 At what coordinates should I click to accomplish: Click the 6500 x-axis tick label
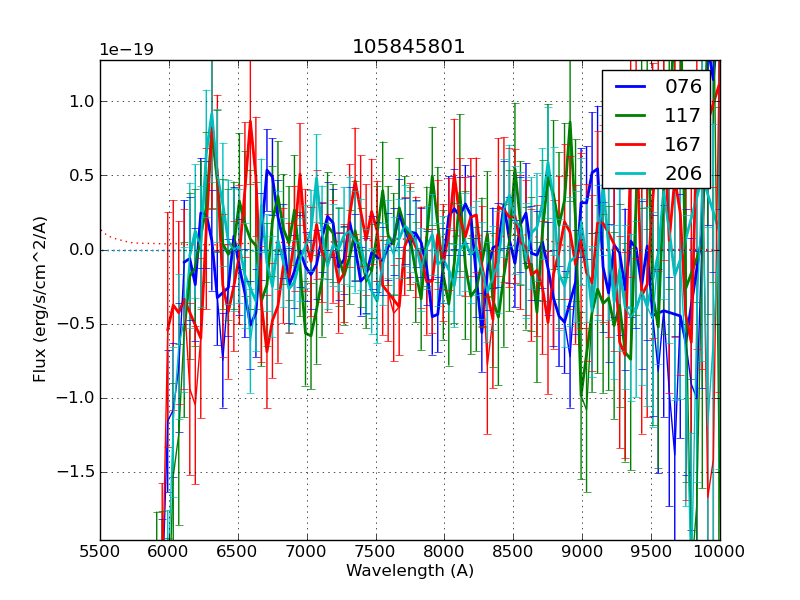238,551
